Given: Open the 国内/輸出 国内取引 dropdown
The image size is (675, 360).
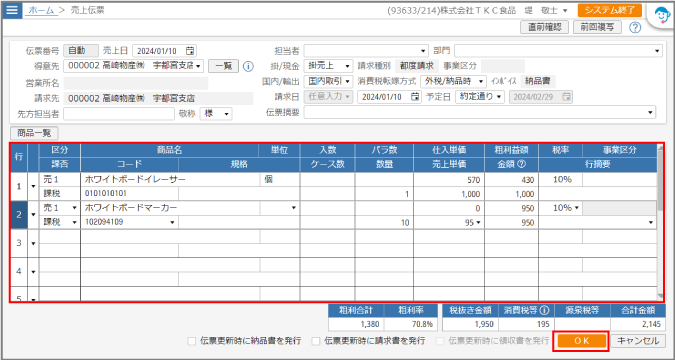Looking at the screenshot, I should click(x=328, y=81).
